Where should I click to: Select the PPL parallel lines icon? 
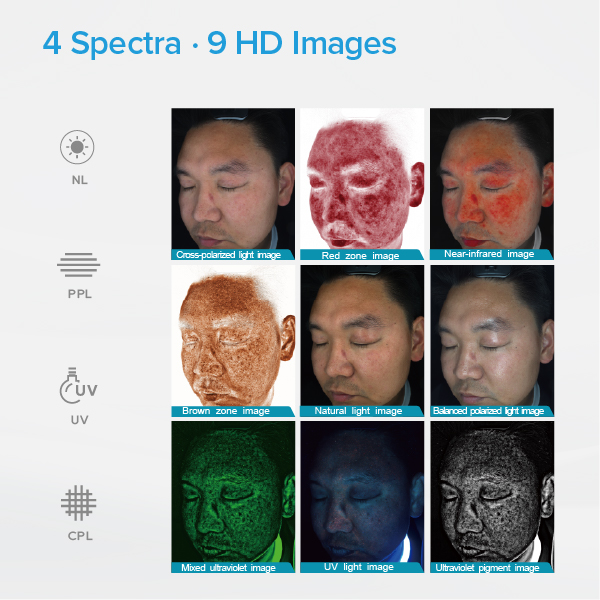(x=79, y=264)
